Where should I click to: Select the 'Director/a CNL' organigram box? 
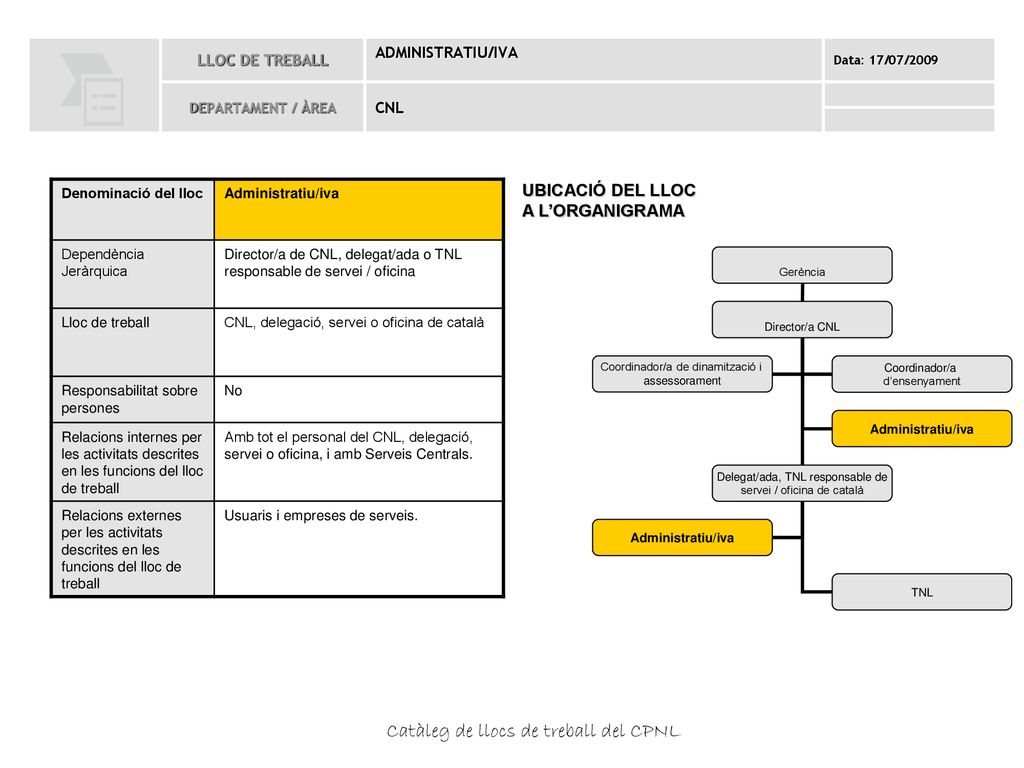pyautogui.click(x=802, y=319)
